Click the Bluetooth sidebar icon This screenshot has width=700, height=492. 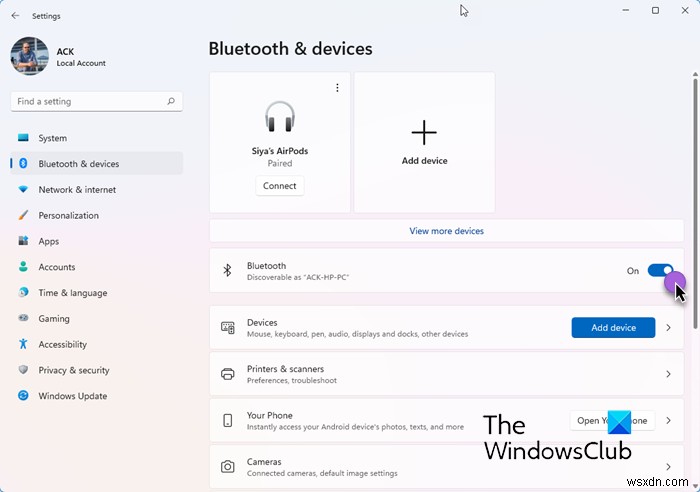23,163
